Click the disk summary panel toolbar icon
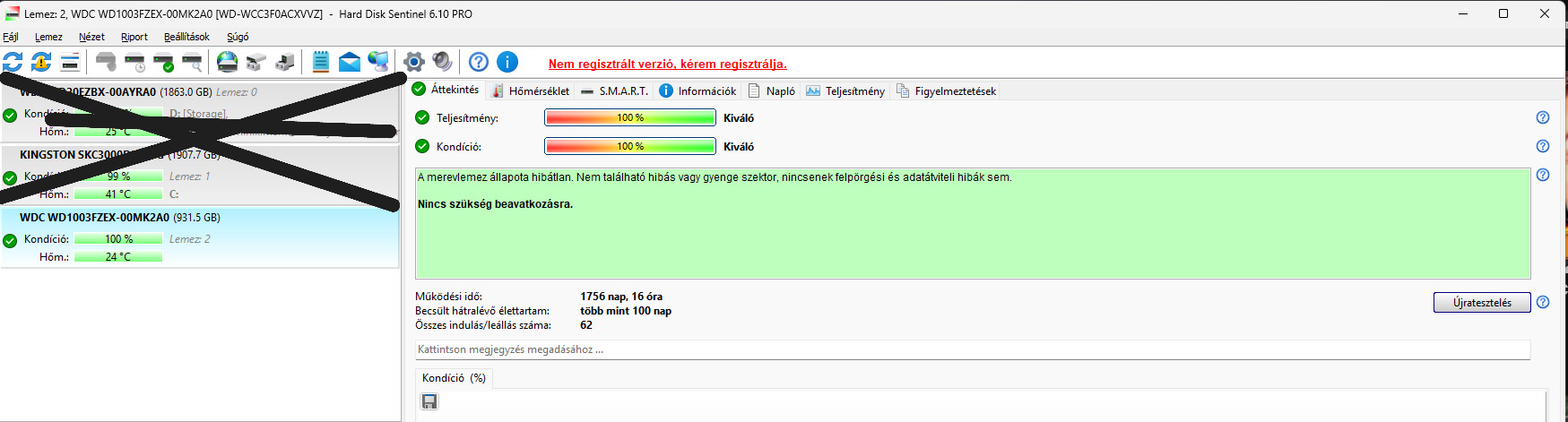Image resolution: width=1568 pixels, height=422 pixels. 70,62
